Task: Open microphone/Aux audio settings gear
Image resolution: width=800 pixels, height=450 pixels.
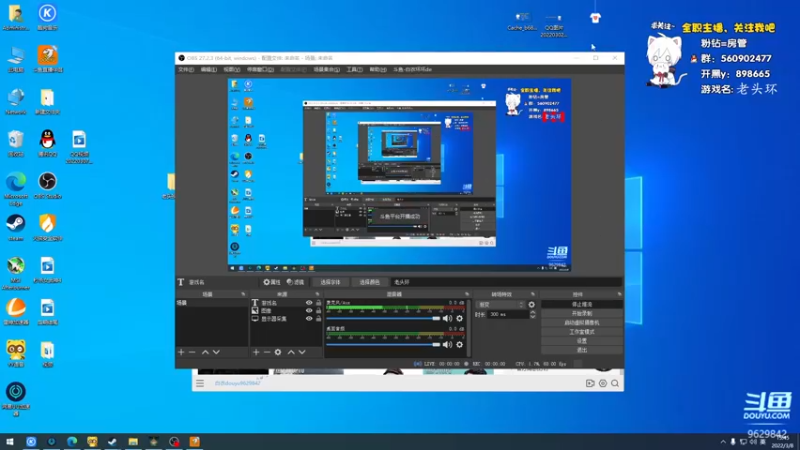Action: tap(460, 318)
